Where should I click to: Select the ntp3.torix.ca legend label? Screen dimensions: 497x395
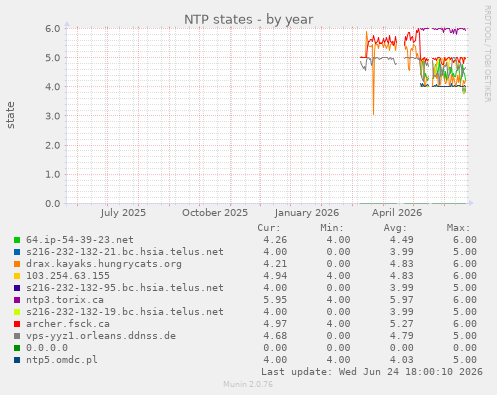pos(65,300)
